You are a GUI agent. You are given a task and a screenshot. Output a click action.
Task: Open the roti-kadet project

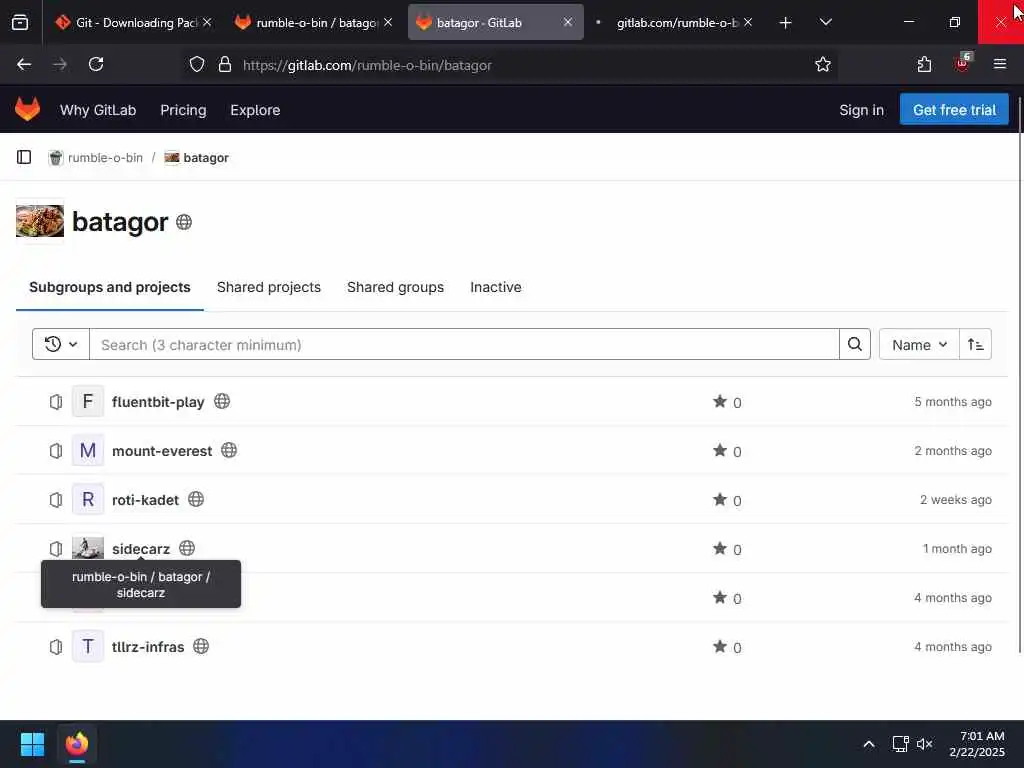pyautogui.click(x=145, y=500)
